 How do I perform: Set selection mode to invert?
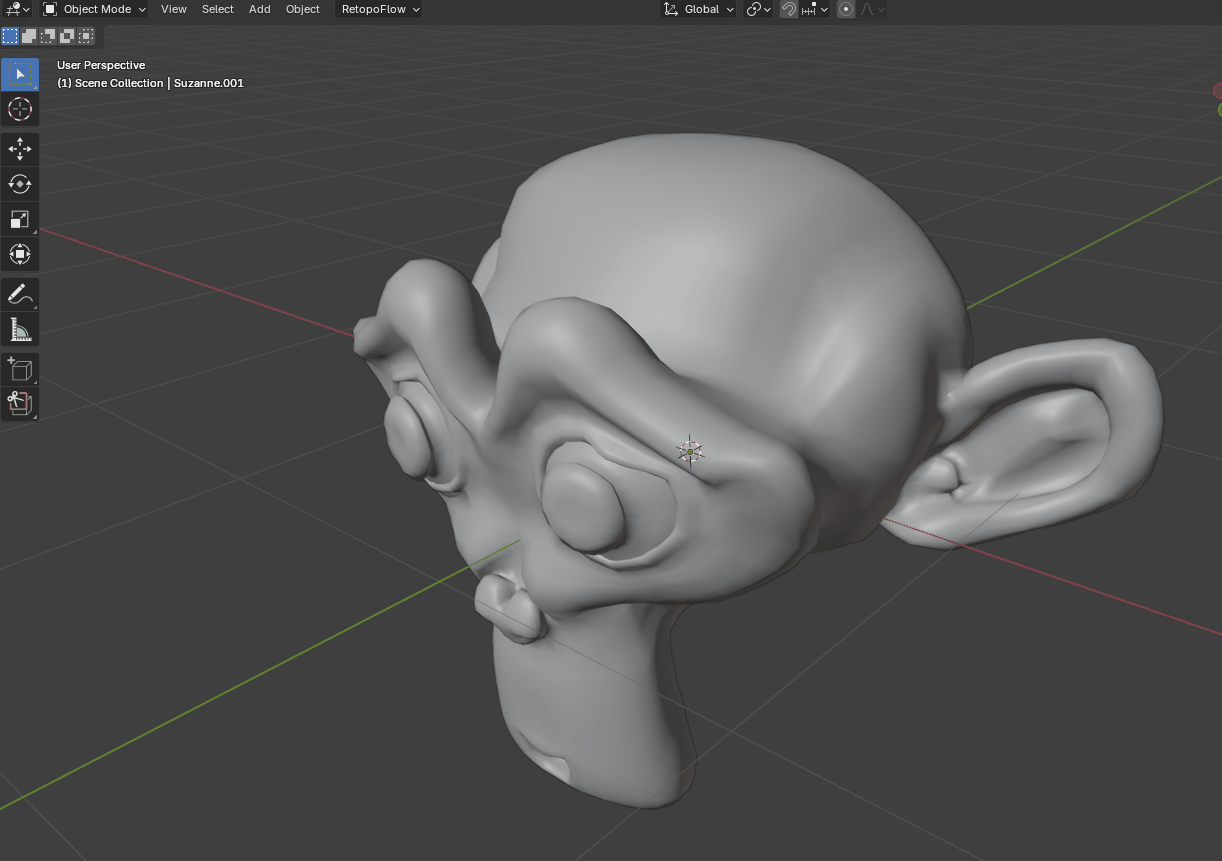pos(67,36)
